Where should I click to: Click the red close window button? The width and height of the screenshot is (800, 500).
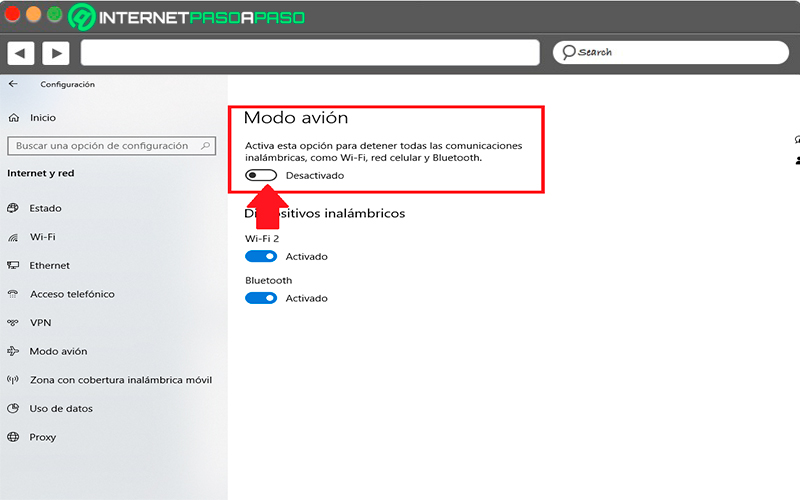tap(12, 14)
